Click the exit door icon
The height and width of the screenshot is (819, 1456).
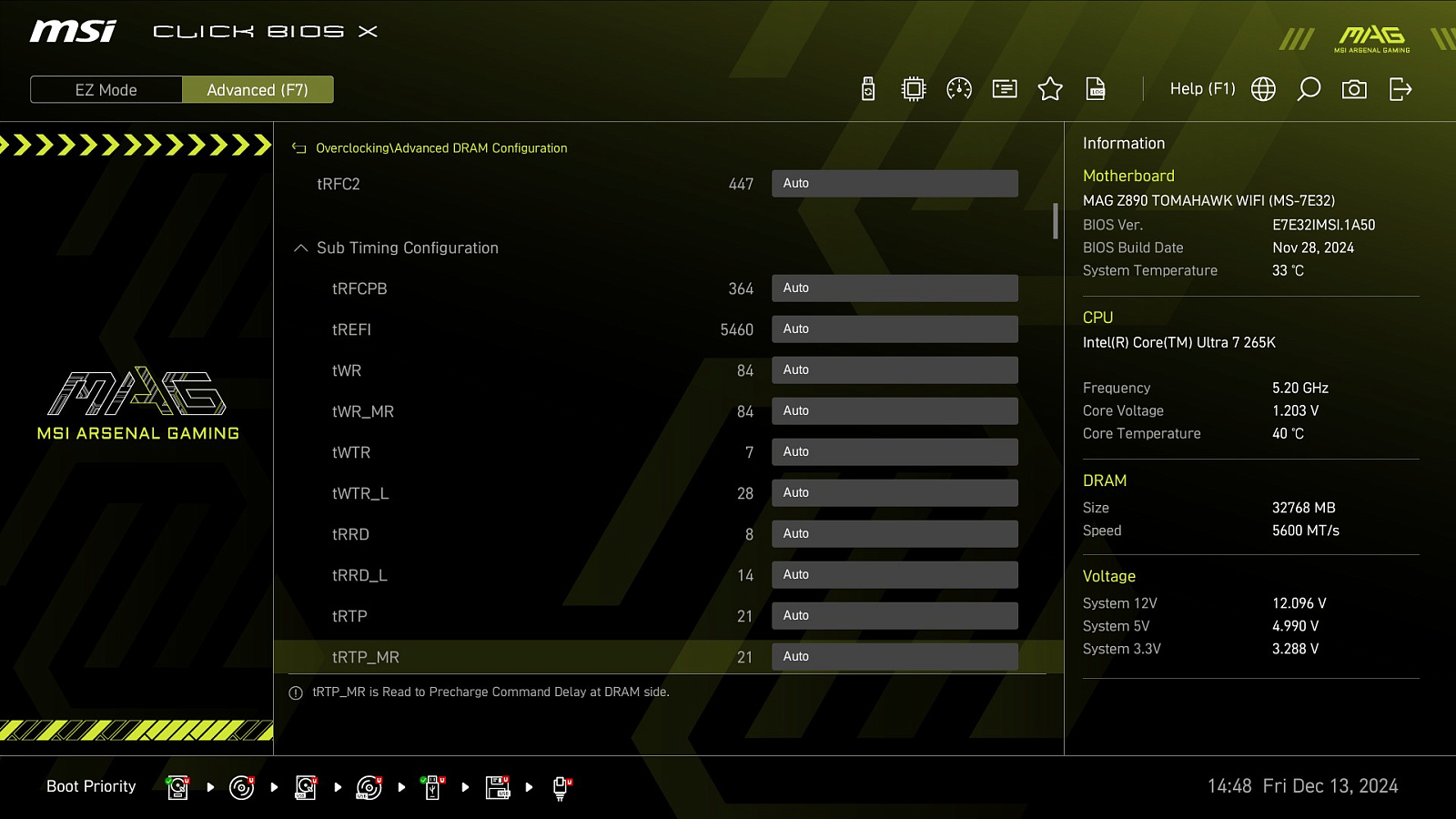point(1400,89)
